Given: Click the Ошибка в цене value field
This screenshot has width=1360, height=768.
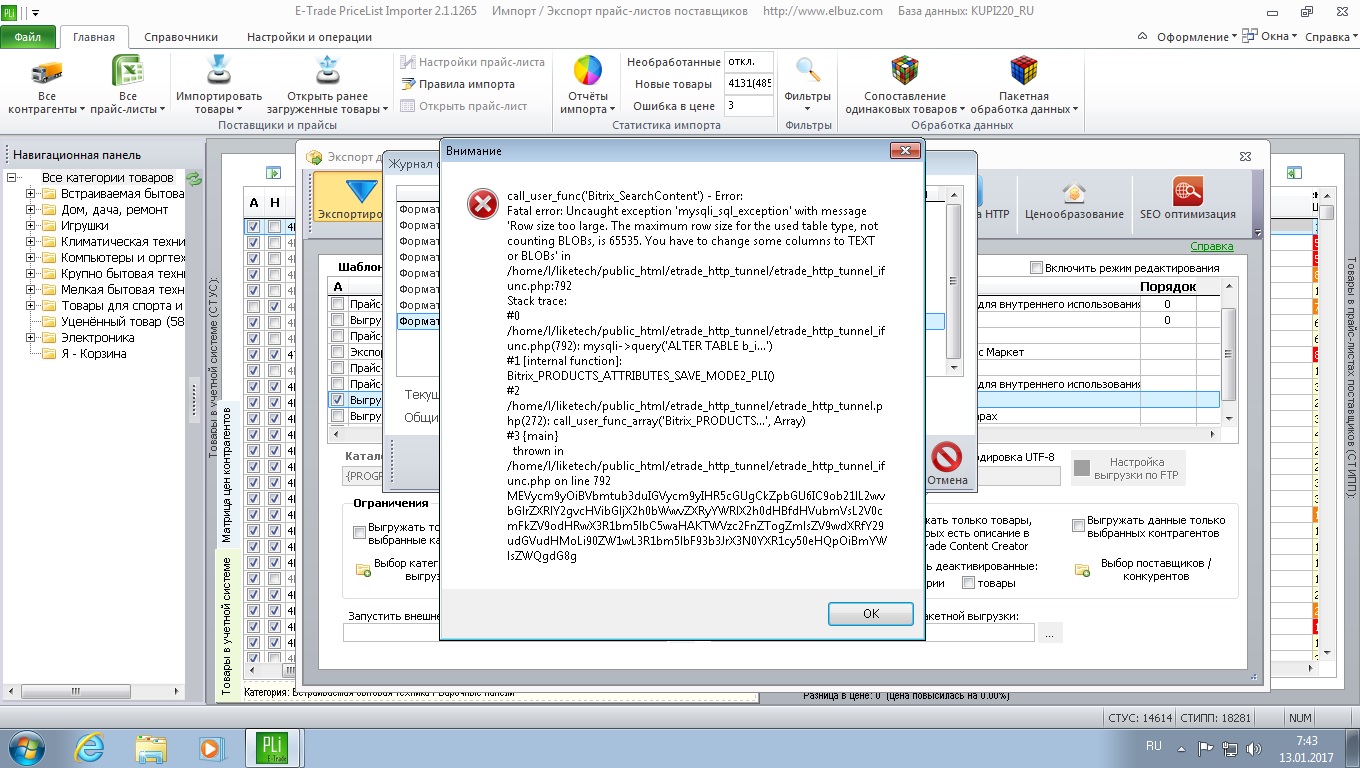Looking at the screenshot, I should click(x=747, y=105).
